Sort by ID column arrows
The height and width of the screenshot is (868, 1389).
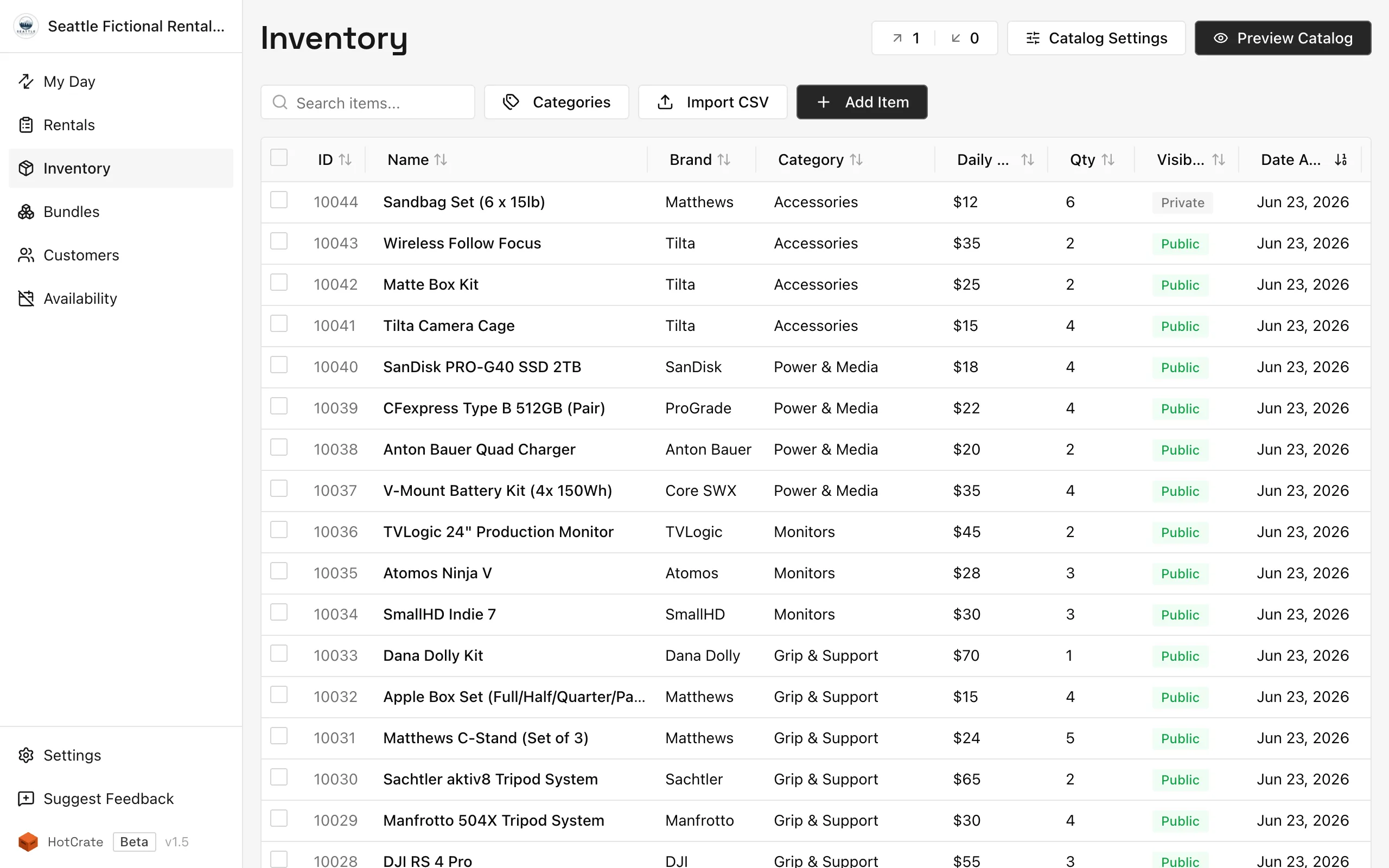(345, 159)
